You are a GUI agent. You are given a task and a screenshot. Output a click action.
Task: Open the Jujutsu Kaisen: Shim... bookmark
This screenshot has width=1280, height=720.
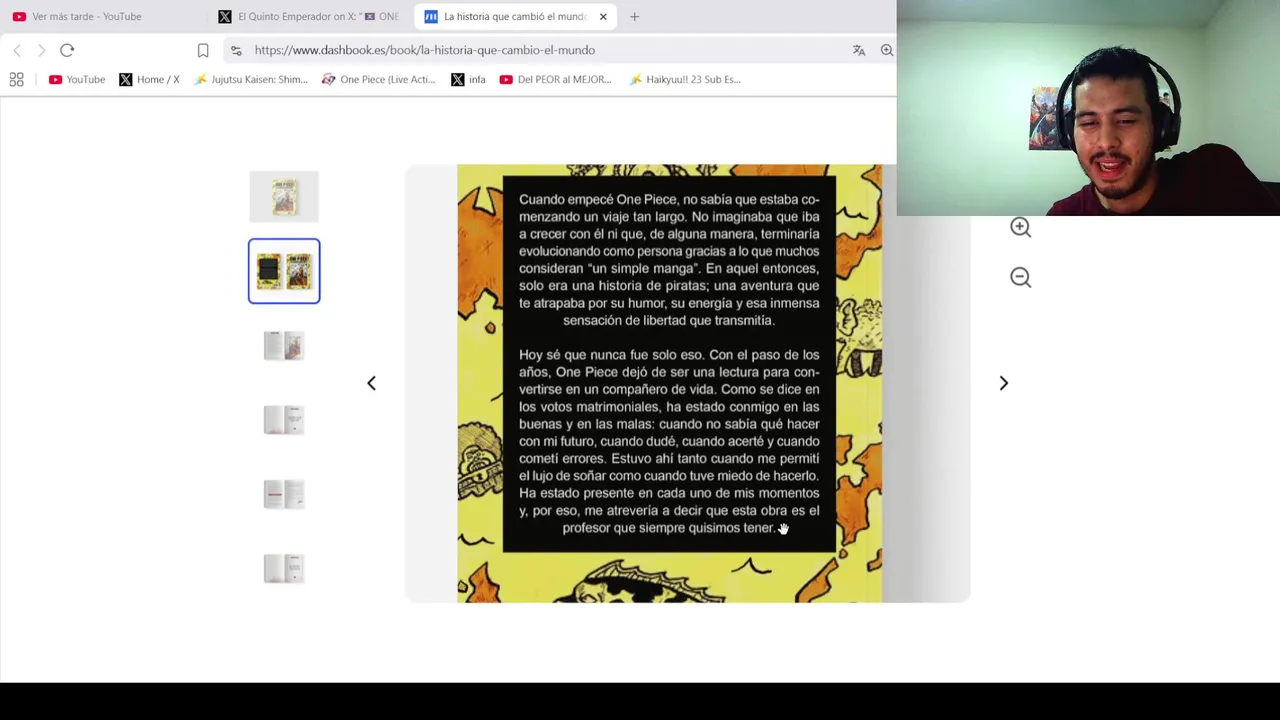click(x=251, y=79)
